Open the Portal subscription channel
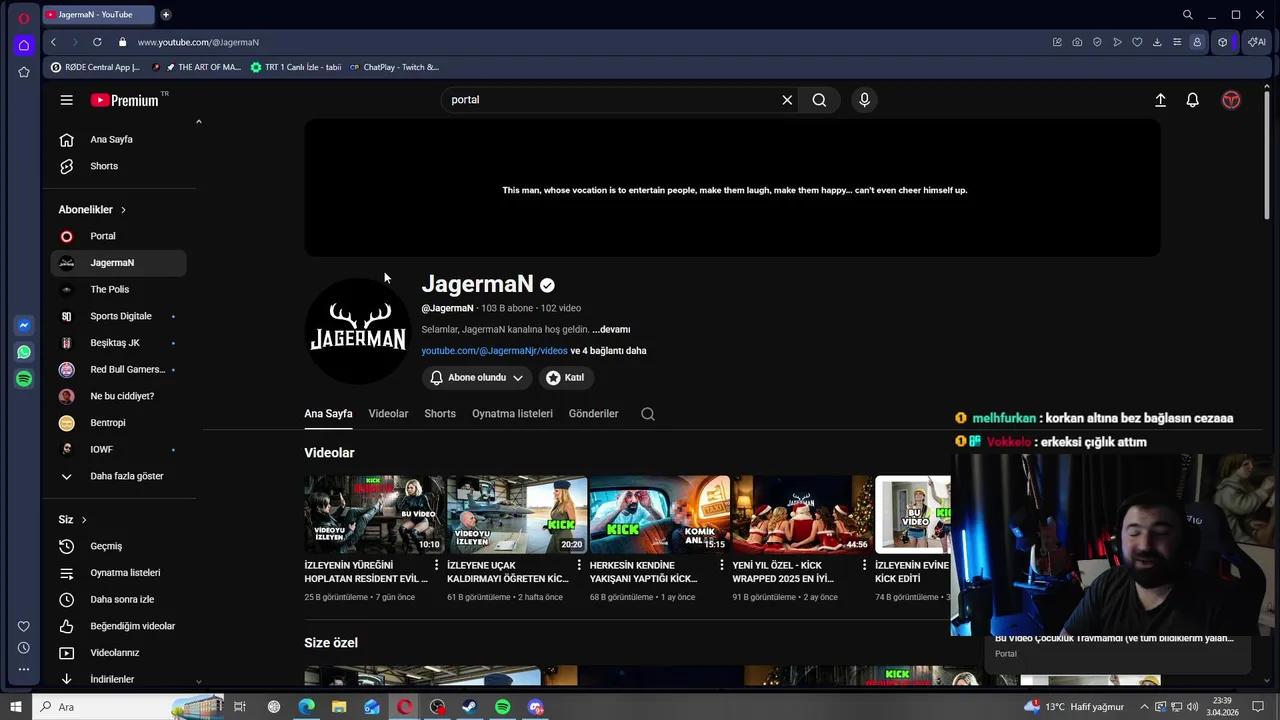Screen dimensions: 1280x720 click(118, 236)
